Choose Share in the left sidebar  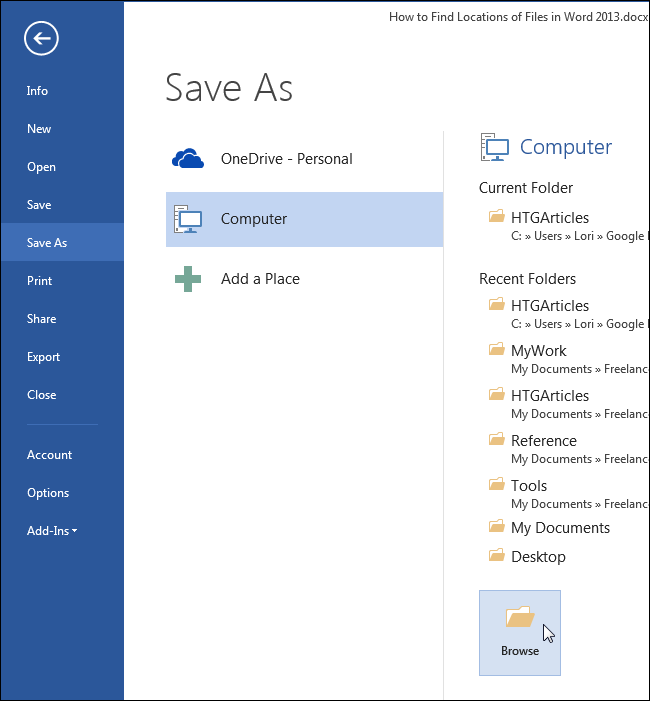click(x=42, y=319)
